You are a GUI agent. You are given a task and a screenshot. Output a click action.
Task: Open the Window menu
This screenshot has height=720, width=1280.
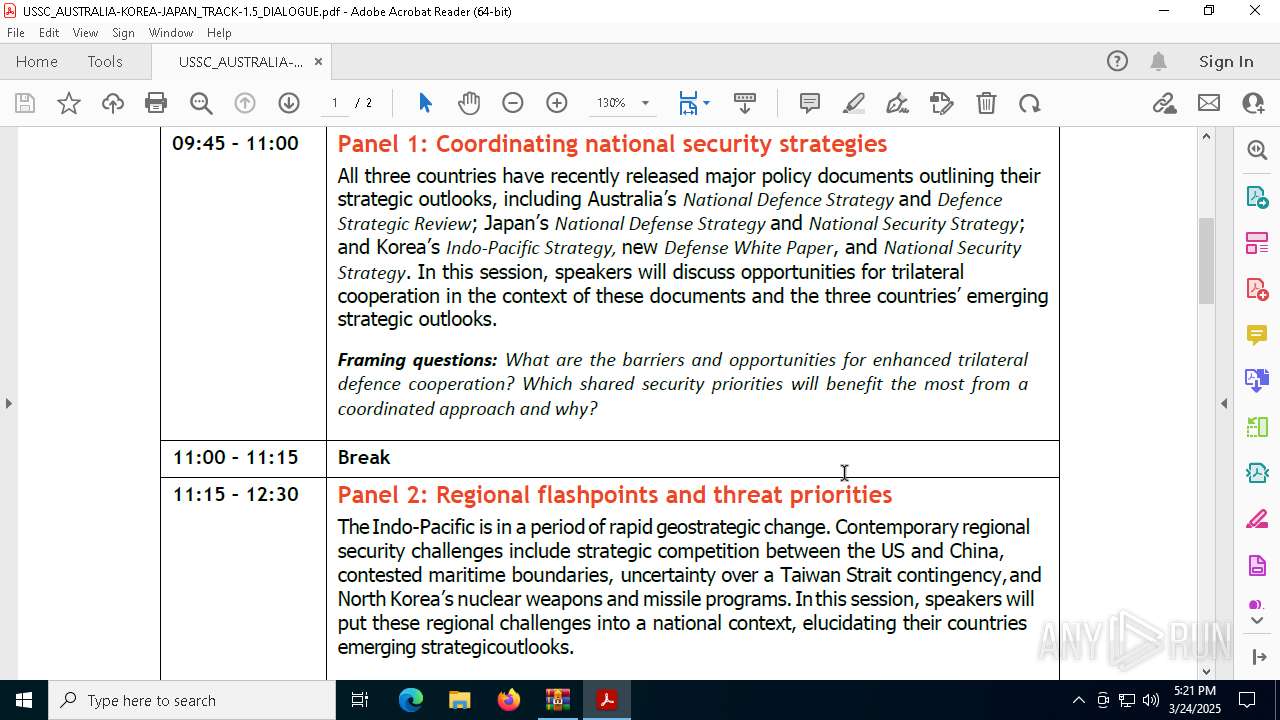point(171,33)
